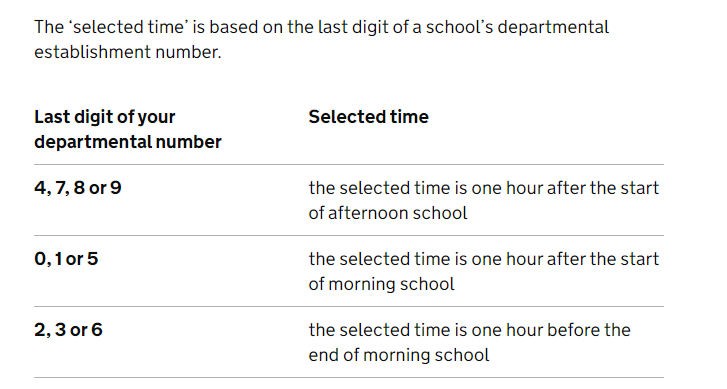Click the digit 9 in the first row label

pos(116,188)
